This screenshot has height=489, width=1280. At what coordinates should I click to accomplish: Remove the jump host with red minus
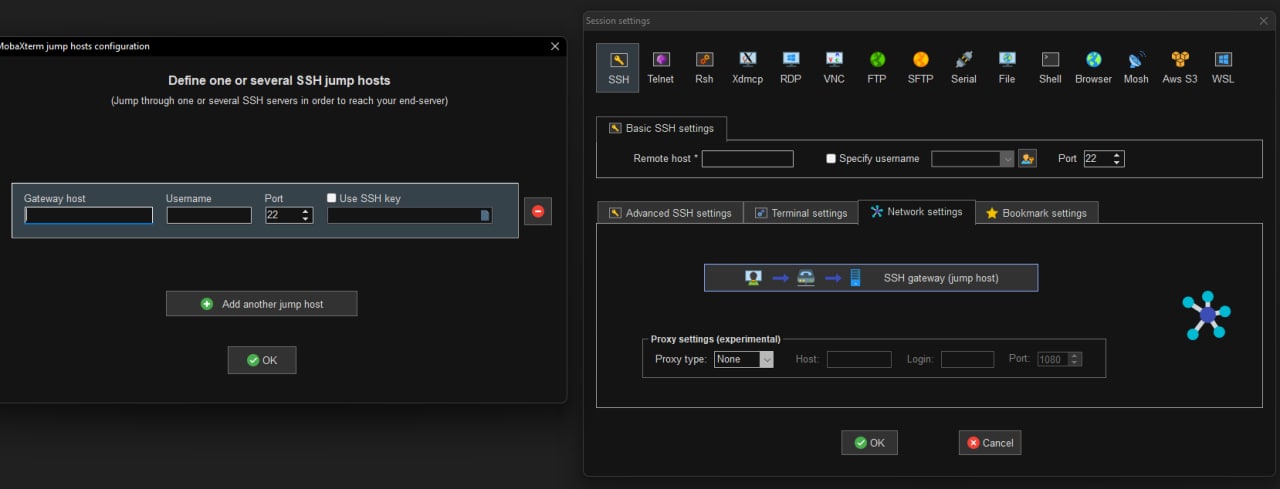(538, 211)
